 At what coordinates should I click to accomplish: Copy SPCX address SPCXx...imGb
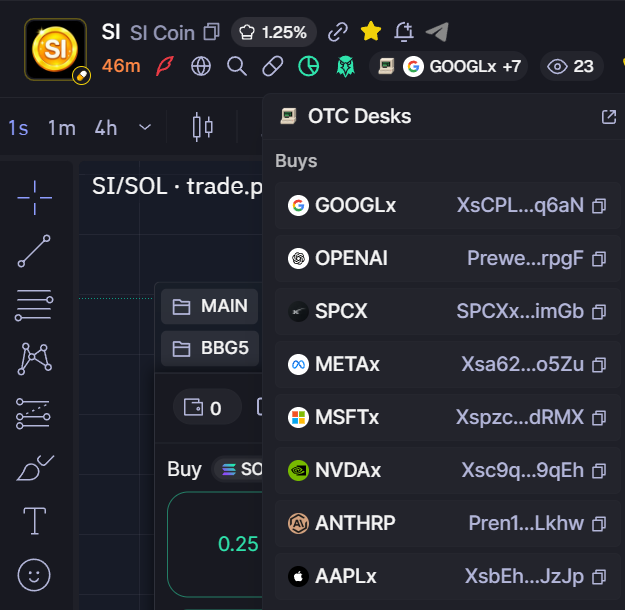[599, 312]
